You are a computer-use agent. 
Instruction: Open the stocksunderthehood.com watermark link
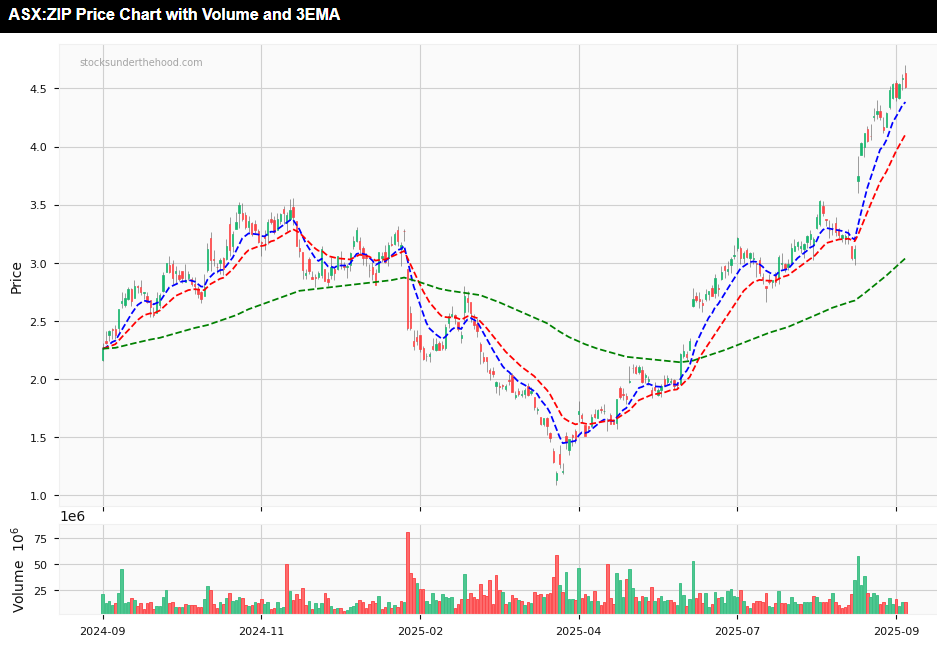coord(141,62)
